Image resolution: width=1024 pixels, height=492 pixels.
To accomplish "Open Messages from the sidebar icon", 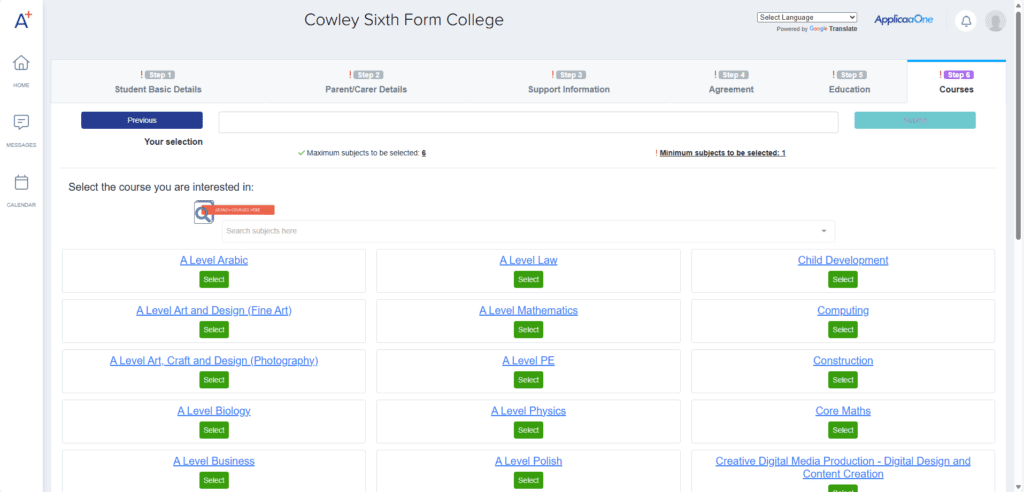I will [21, 122].
